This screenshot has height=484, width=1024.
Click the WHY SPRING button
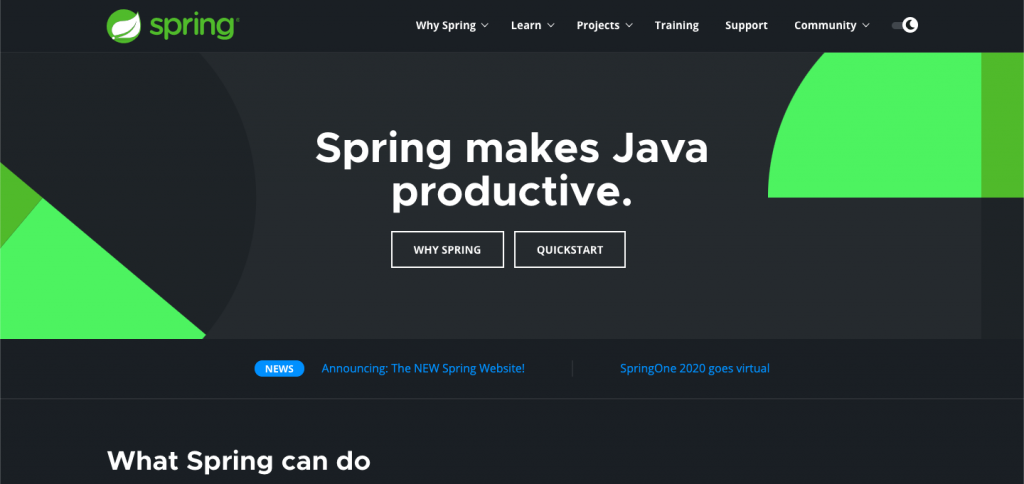[x=447, y=250]
